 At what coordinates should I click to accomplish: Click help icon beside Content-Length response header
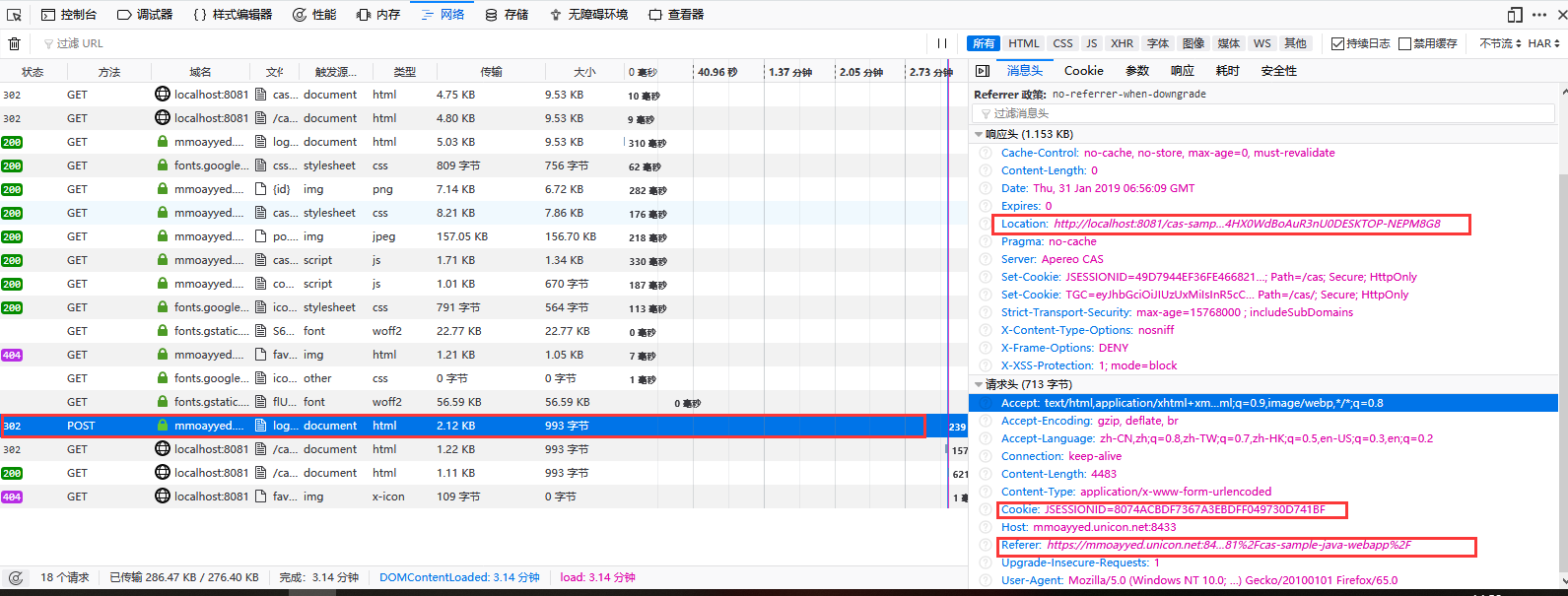click(x=985, y=170)
